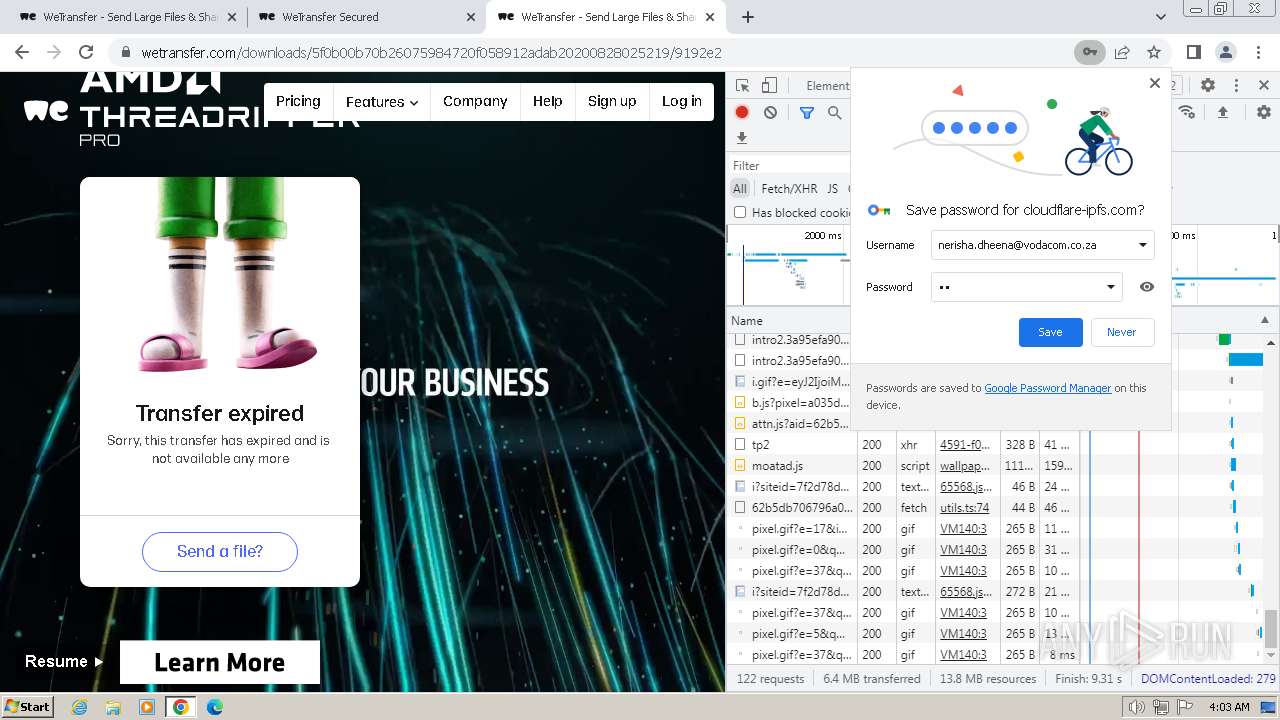Open Microsoft Edge from taskbar
This screenshot has width=1280, height=720.
point(214,707)
